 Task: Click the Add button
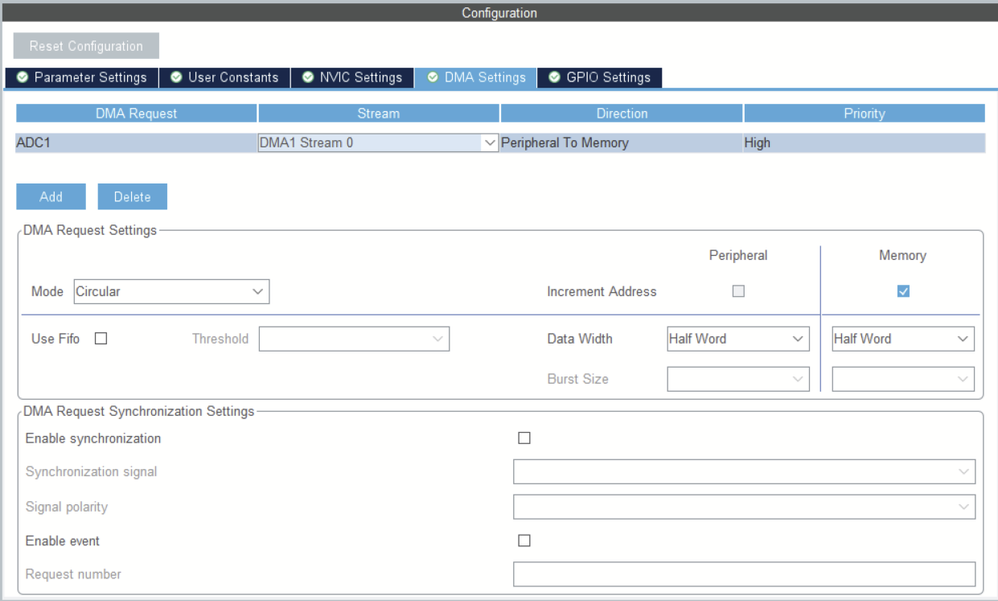coord(51,197)
